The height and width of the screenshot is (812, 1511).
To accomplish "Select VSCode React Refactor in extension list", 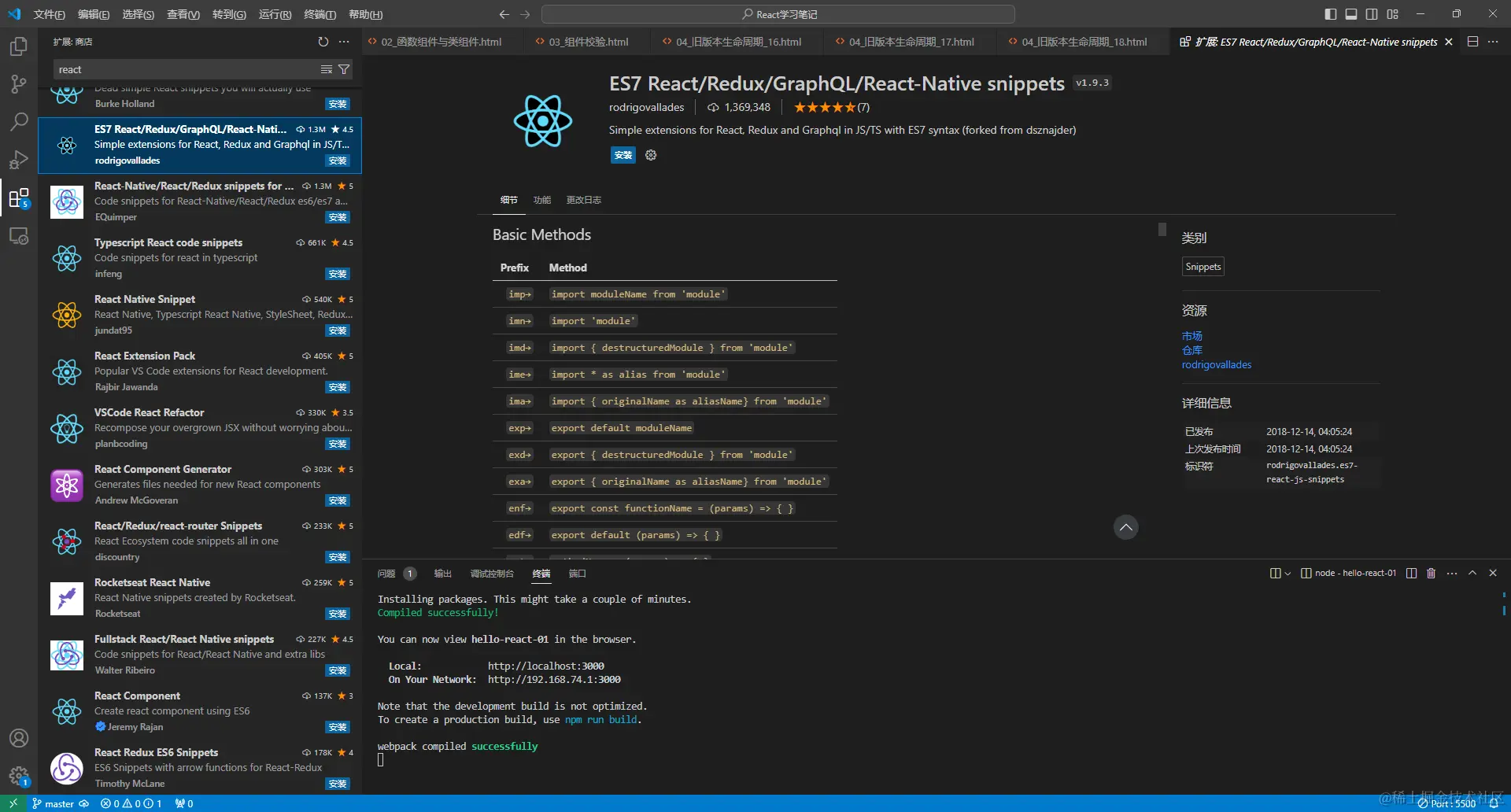I will pyautogui.click(x=200, y=428).
